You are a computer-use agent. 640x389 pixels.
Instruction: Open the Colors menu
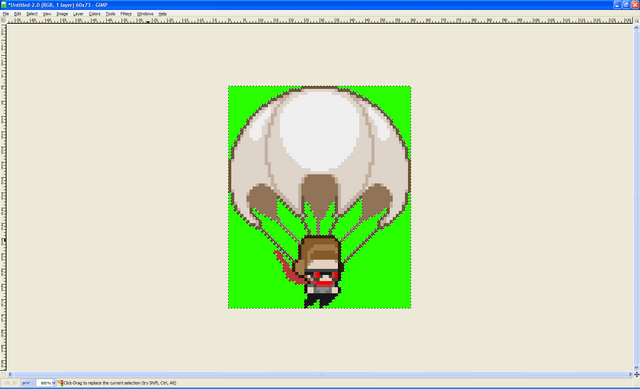click(94, 14)
